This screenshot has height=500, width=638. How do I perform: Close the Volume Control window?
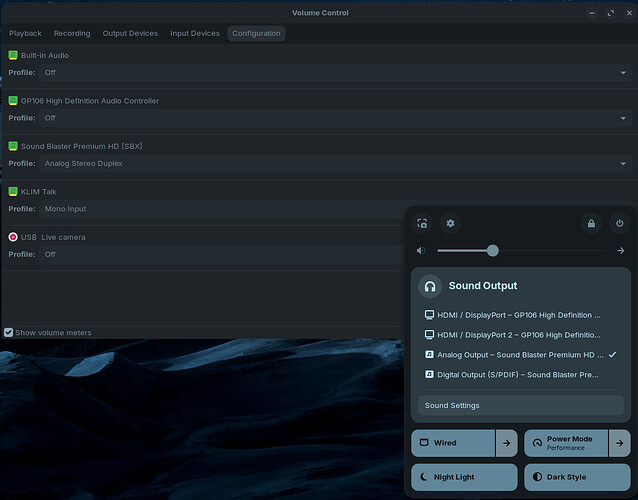(629, 13)
